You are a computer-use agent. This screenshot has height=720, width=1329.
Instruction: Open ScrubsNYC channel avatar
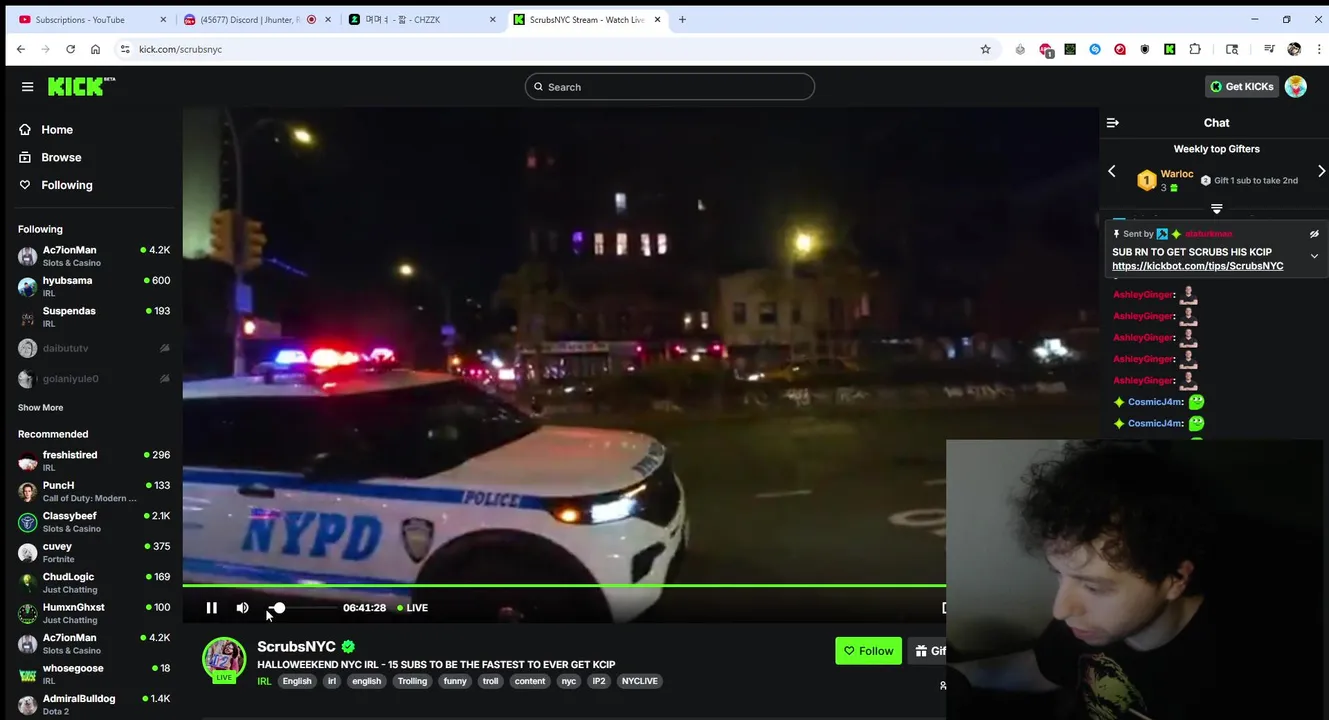pos(224,660)
